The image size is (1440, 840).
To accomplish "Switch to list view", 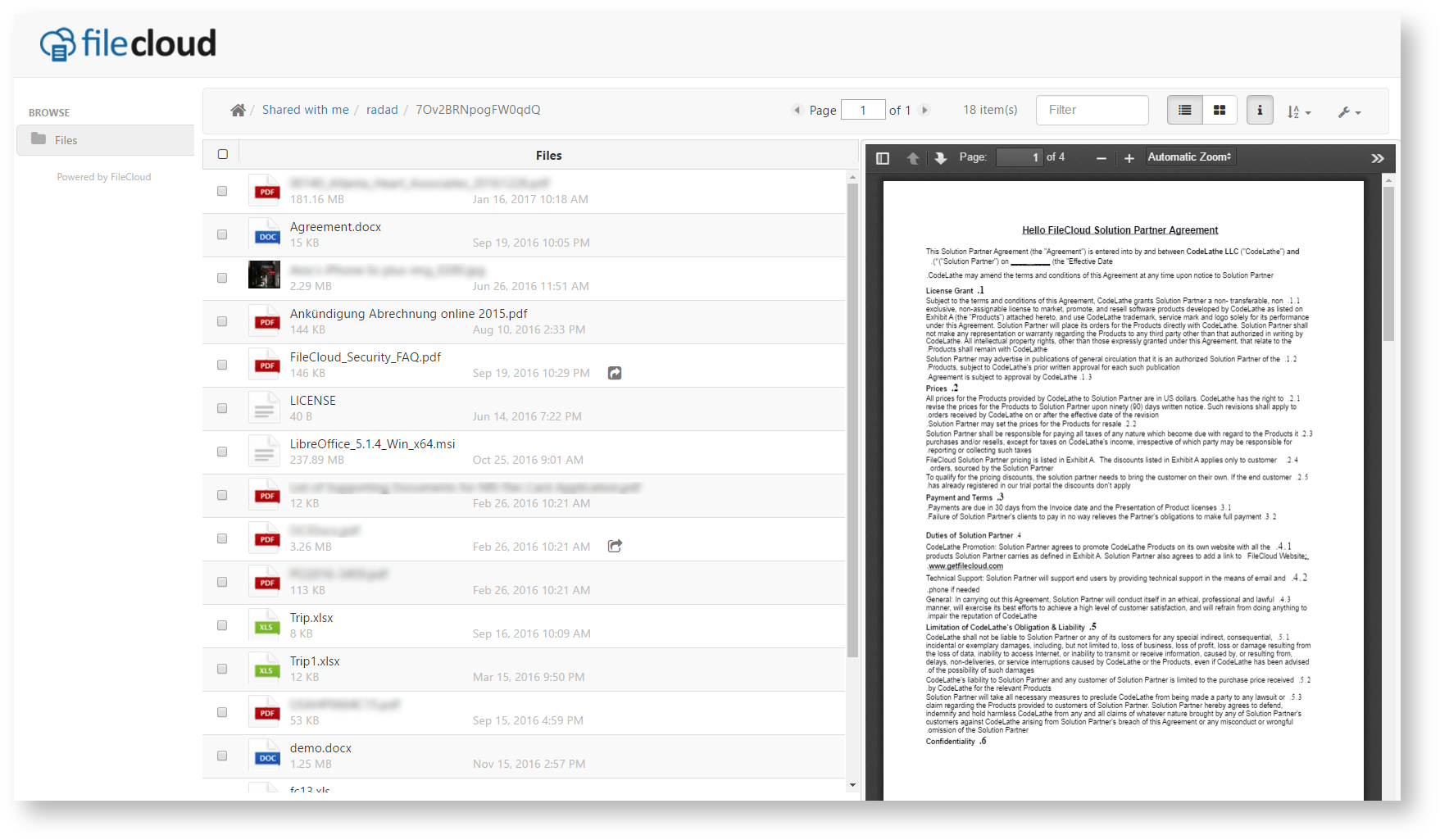I will (x=1184, y=110).
